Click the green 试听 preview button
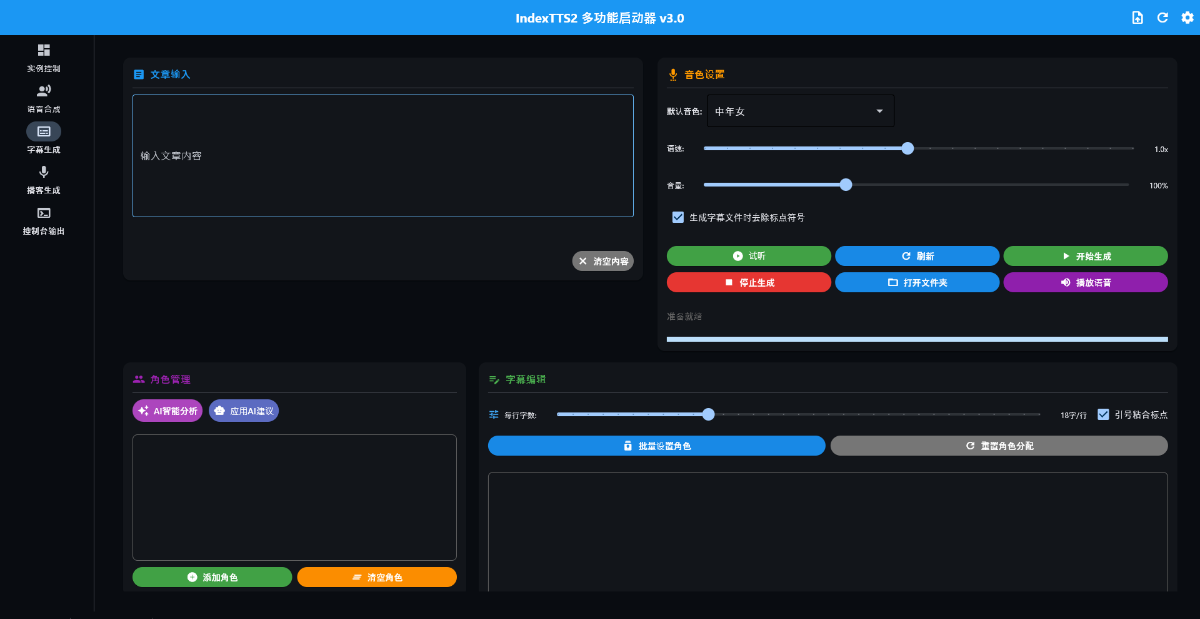 click(x=748, y=256)
